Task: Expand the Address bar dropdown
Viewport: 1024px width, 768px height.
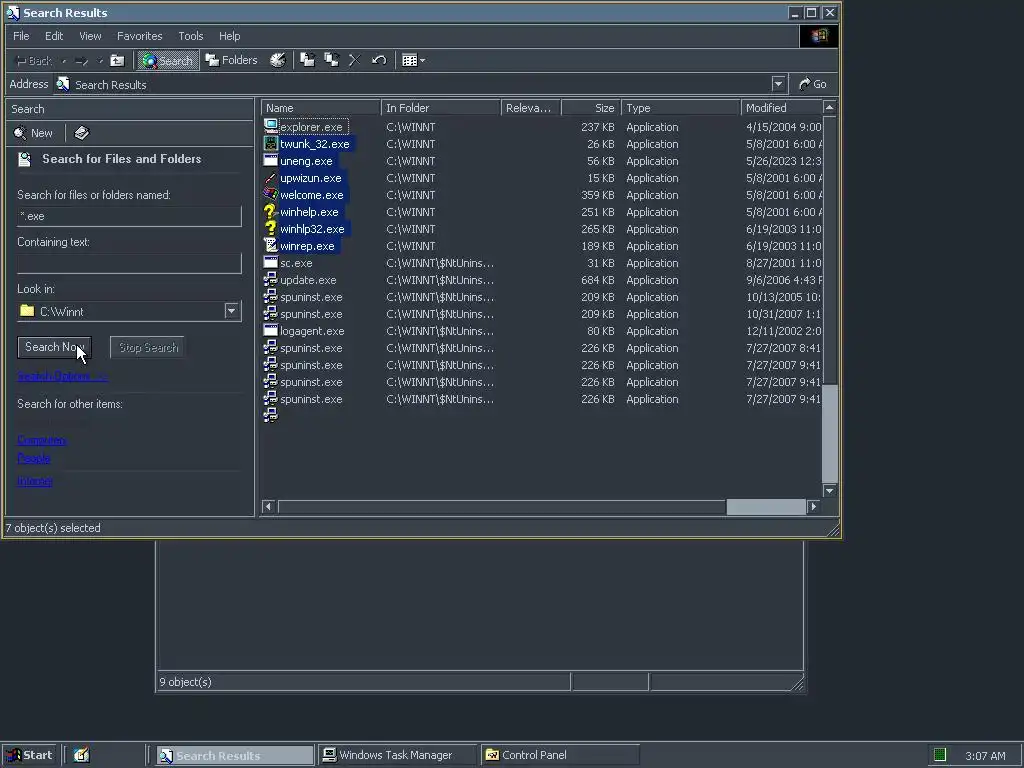Action: (x=778, y=84)
